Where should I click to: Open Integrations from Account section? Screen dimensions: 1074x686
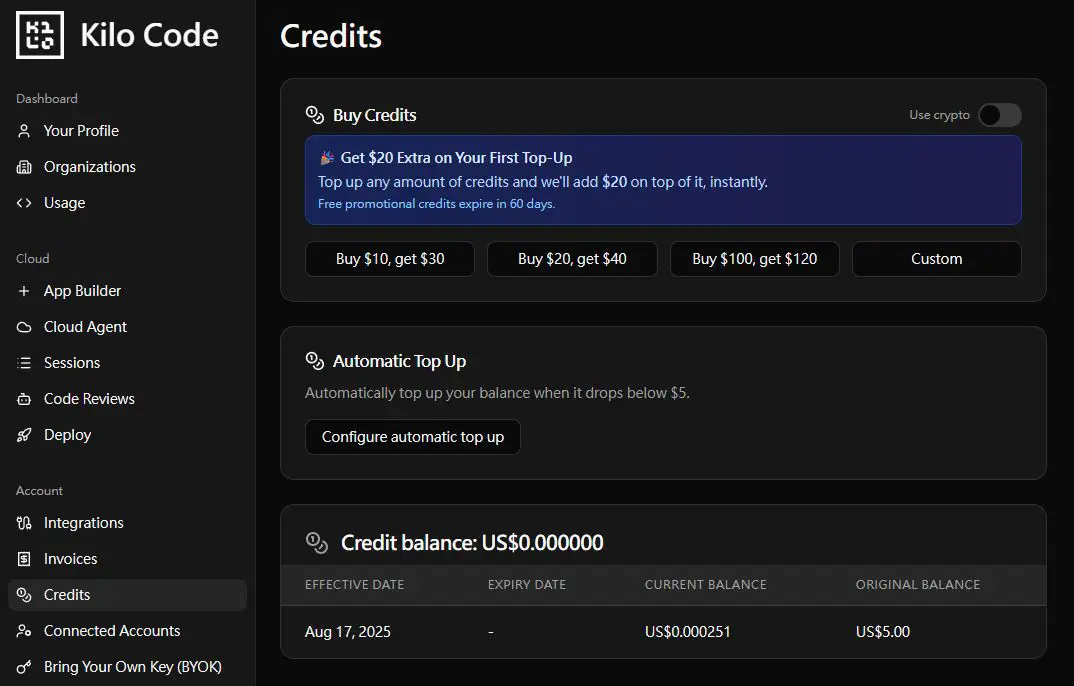coord(83,523)
